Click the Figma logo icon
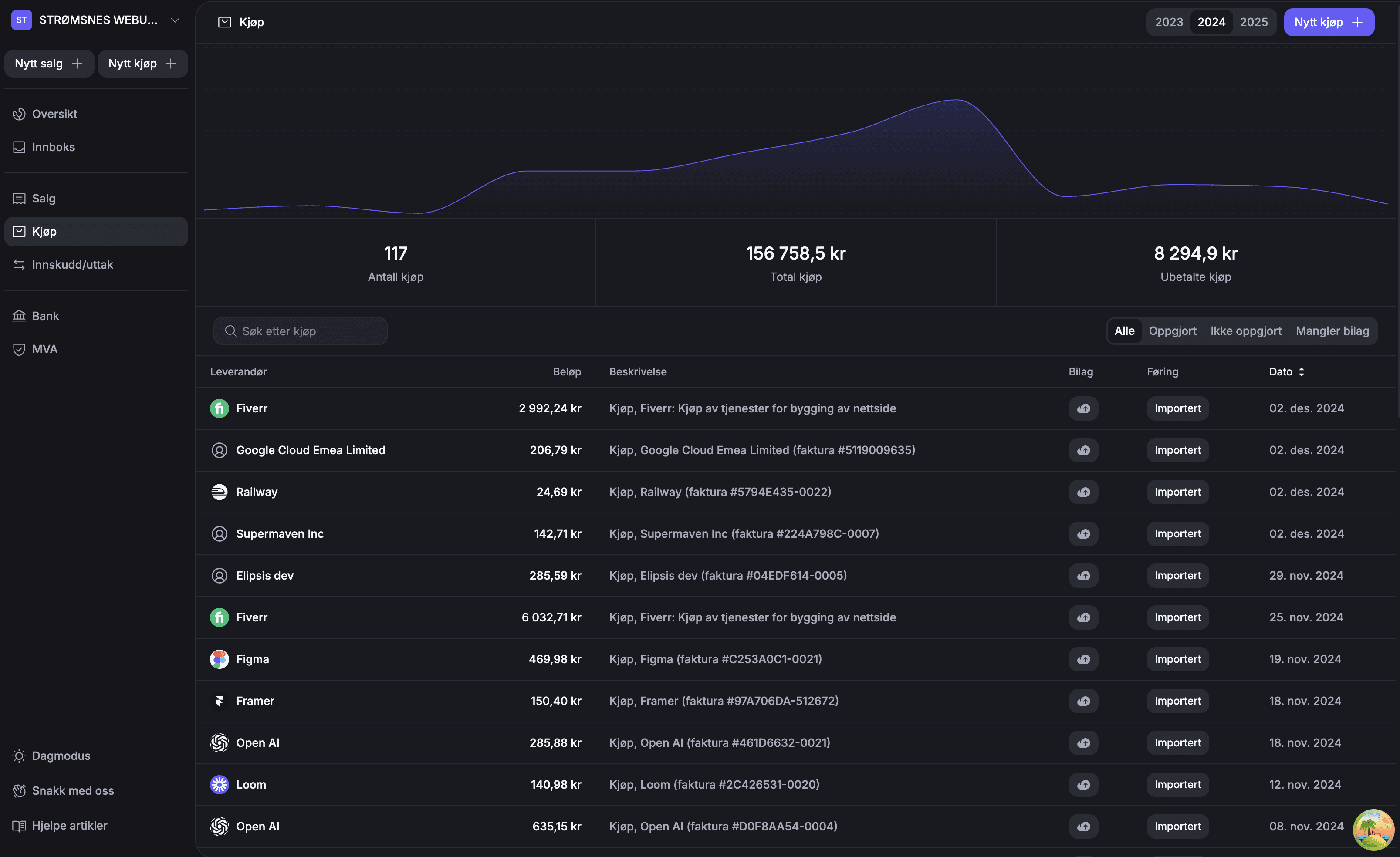1400x857 pixels. (219, 659)
